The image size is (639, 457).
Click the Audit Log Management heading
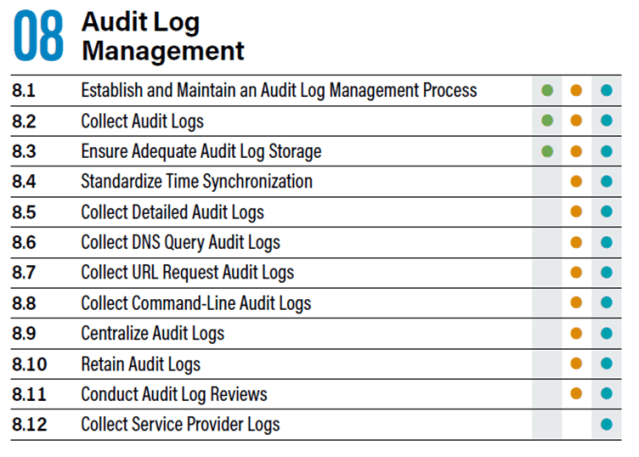pos(162,36)
